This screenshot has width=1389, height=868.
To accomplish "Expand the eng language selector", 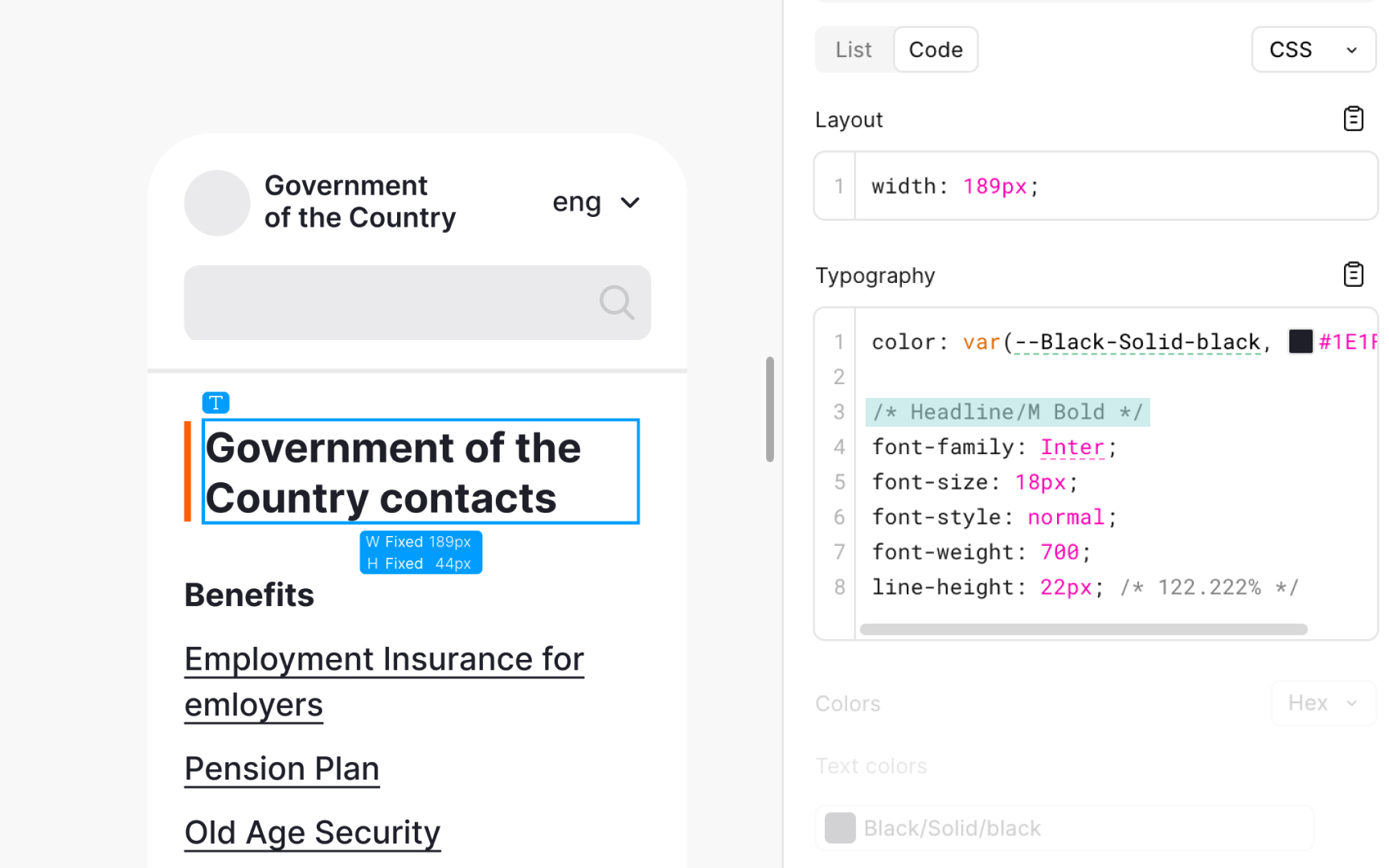I will [x=596, y=203].
